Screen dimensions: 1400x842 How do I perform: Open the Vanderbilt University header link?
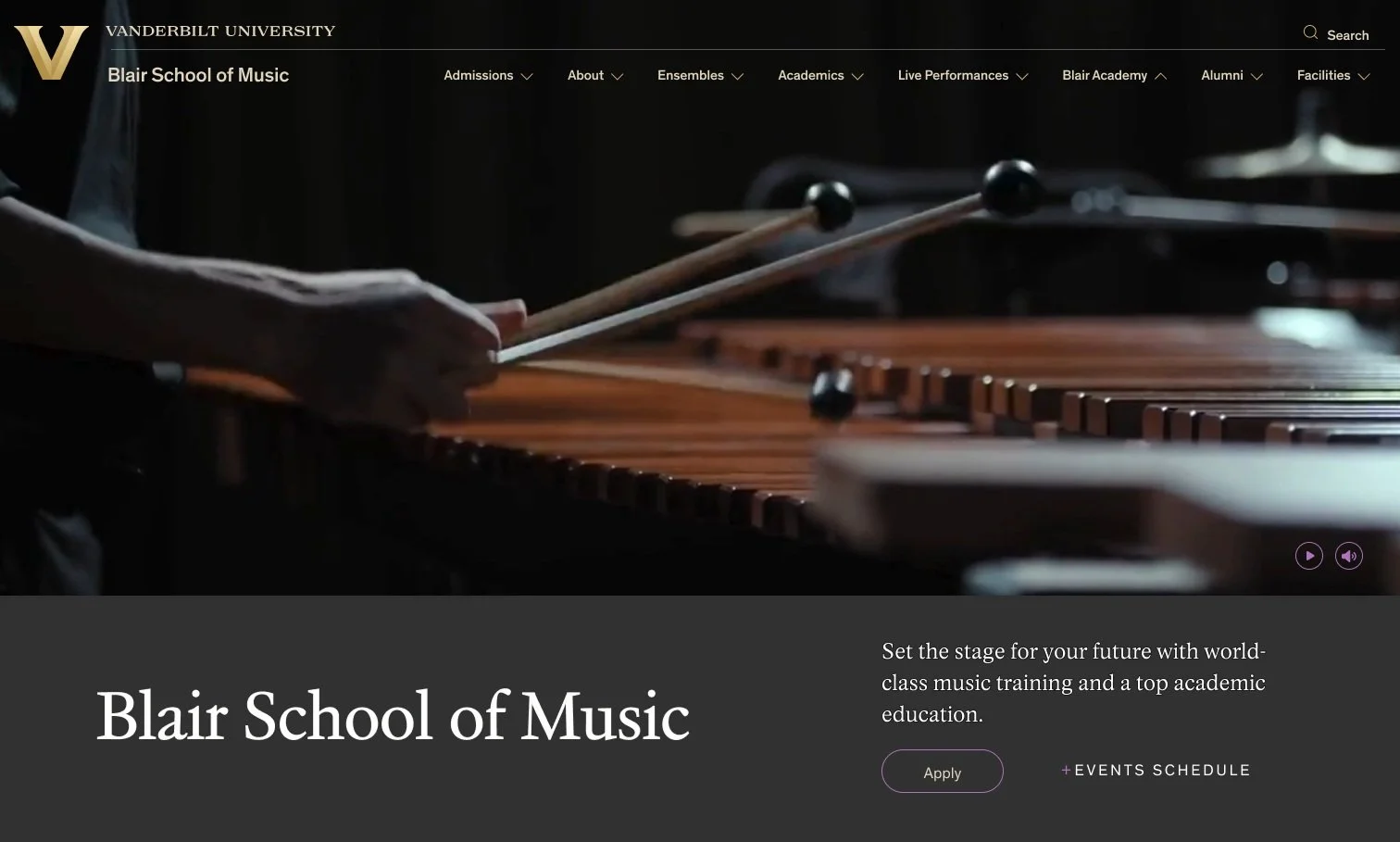point(220,31)
